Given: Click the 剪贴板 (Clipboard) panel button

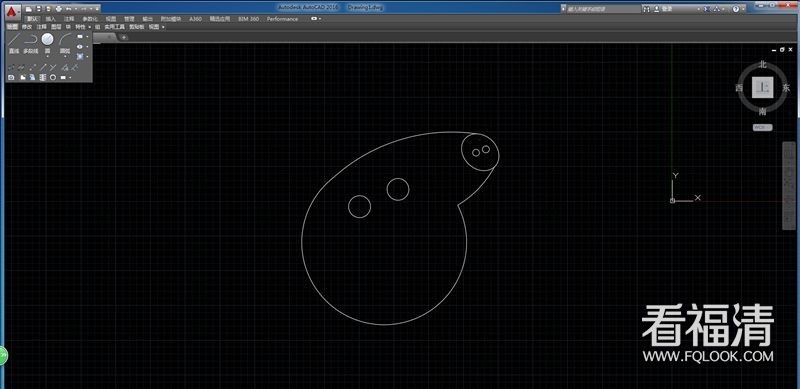Looking at the screenshot, I should [136, 27].
